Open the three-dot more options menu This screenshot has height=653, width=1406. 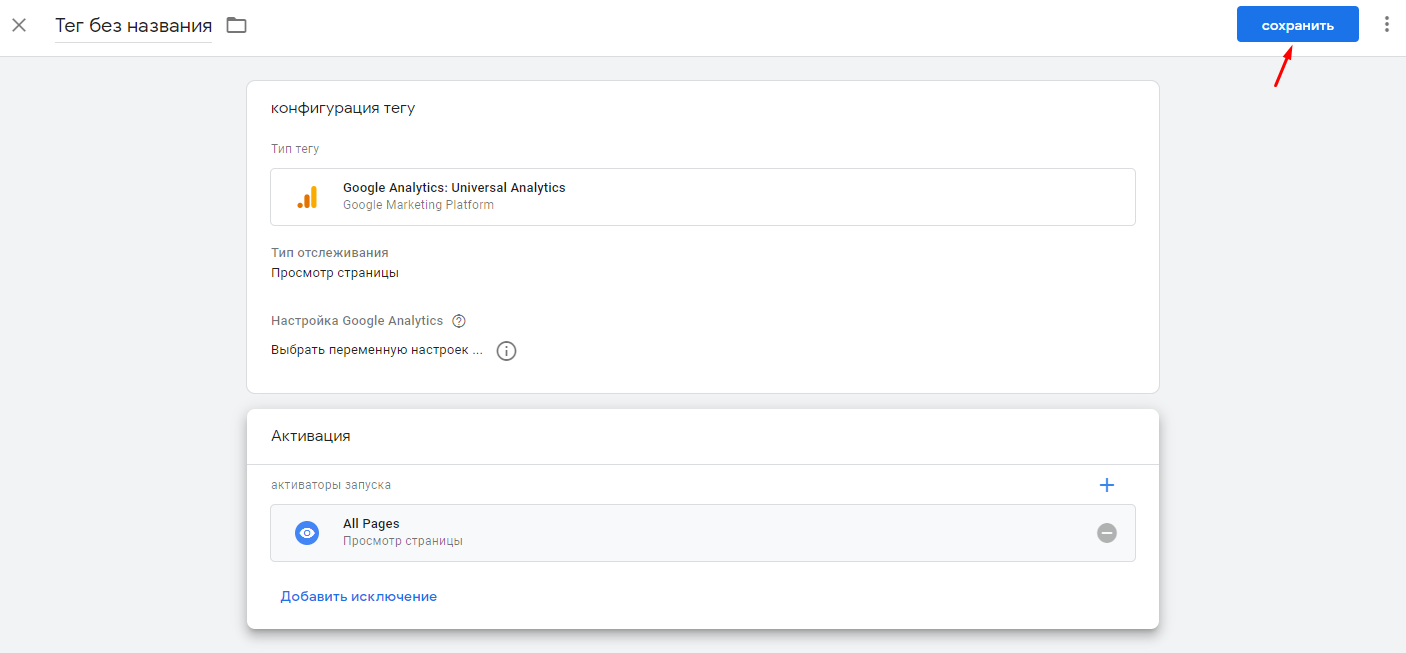click(1386, 24)
